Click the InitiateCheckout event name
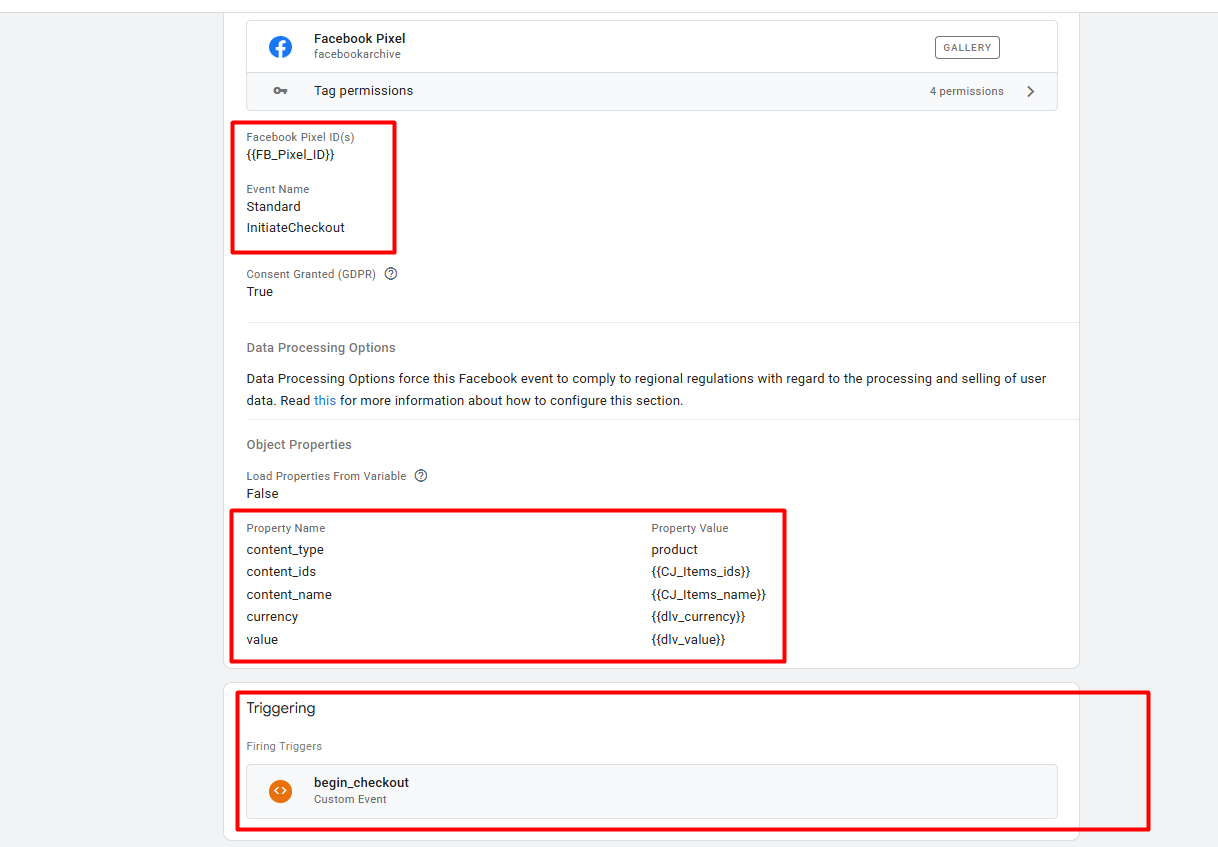Image resolution: width=1218 pixels, height=847 pixels. click(295, 228)
